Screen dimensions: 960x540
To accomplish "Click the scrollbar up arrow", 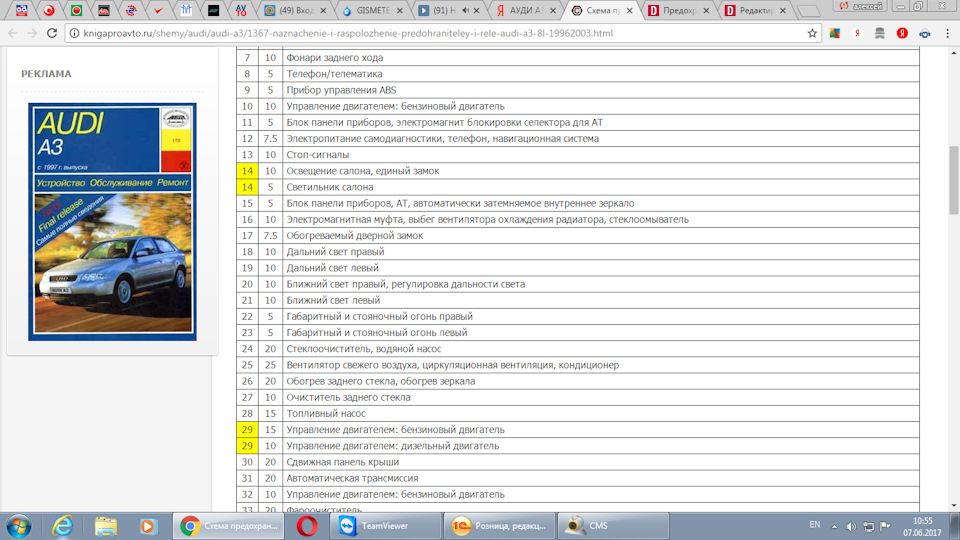I will [x=954, y=53].
